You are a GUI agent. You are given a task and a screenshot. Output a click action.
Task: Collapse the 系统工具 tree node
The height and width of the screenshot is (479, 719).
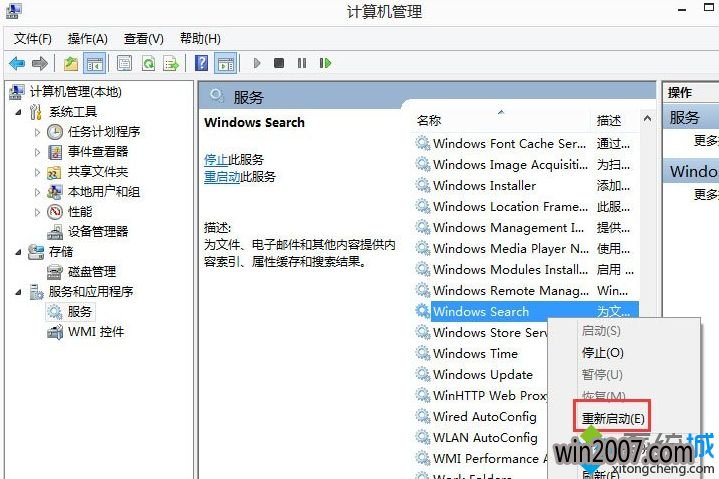[18, 112]
